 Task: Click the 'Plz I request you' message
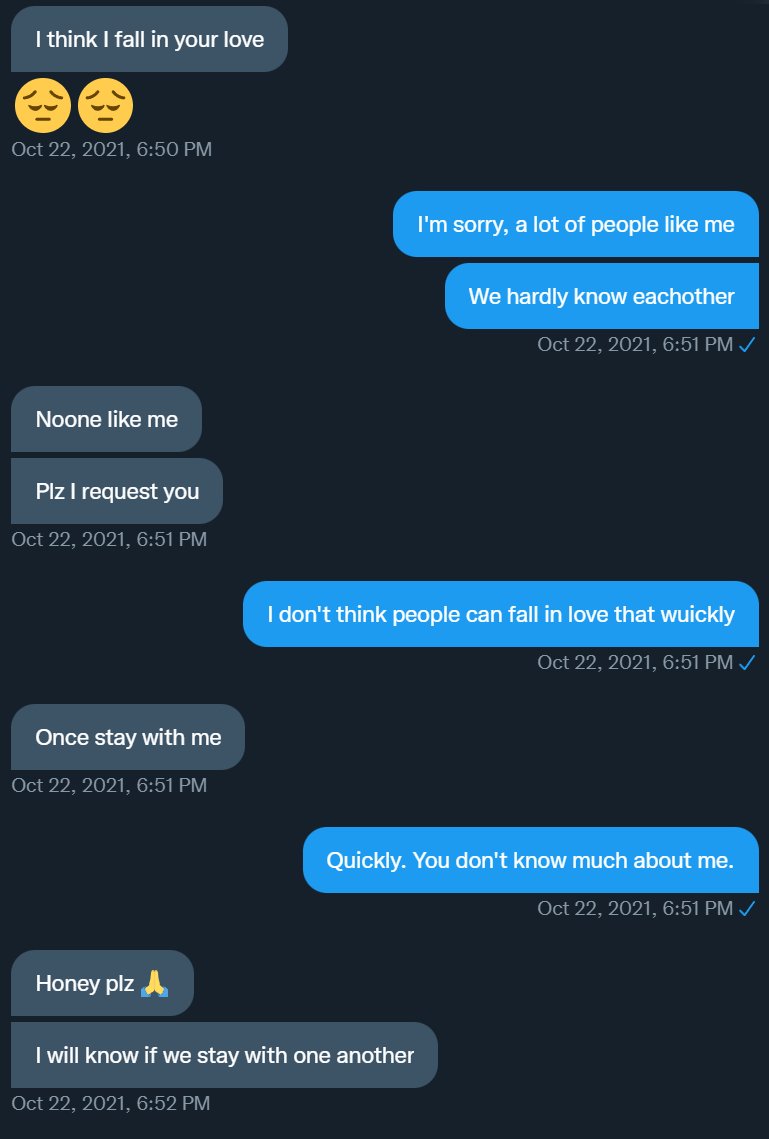pyautogui.click(x=117, y=491)
